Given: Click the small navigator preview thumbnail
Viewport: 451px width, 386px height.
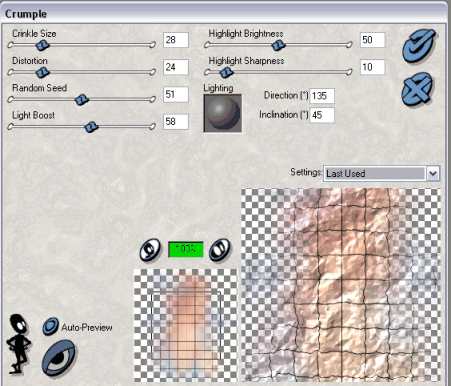Looking at the screenshot, I should [x=185, y=325].
